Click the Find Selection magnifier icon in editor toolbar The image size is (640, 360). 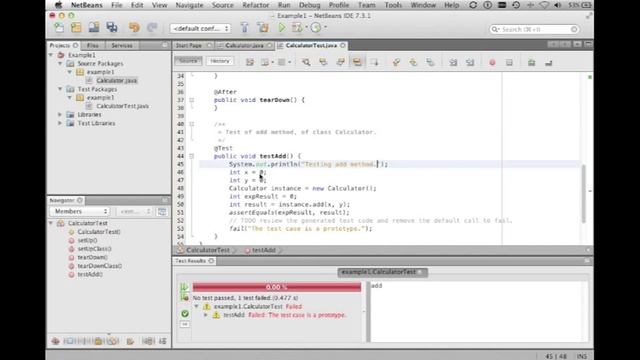(x=306, y=62)
